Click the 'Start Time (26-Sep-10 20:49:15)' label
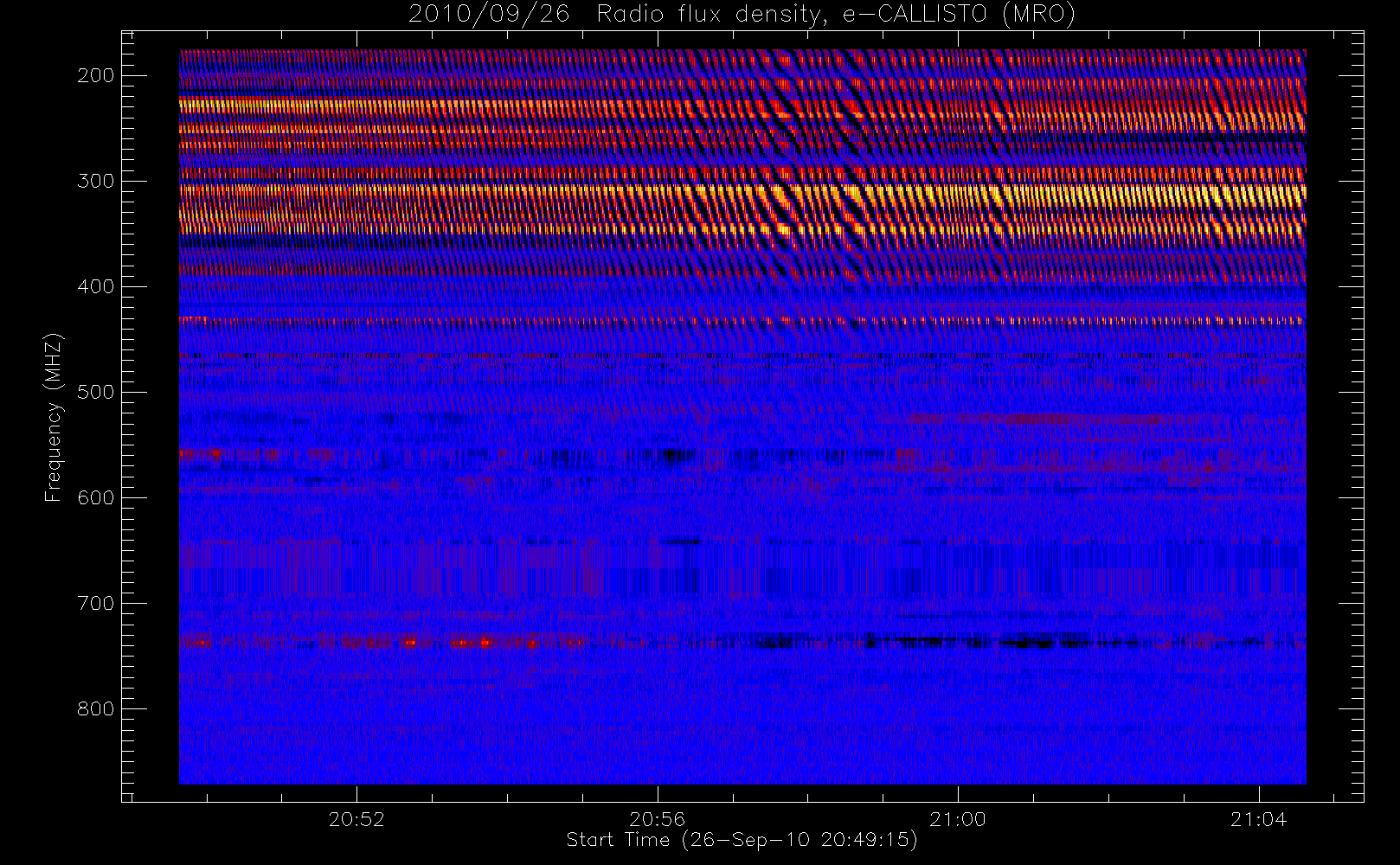The height and width of the screenshot is (865, 1400). [x=742, y=840]
